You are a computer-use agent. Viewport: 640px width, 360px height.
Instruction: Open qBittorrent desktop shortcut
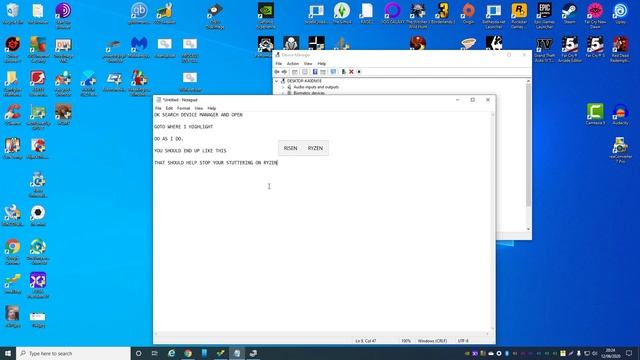pos(139,14)
